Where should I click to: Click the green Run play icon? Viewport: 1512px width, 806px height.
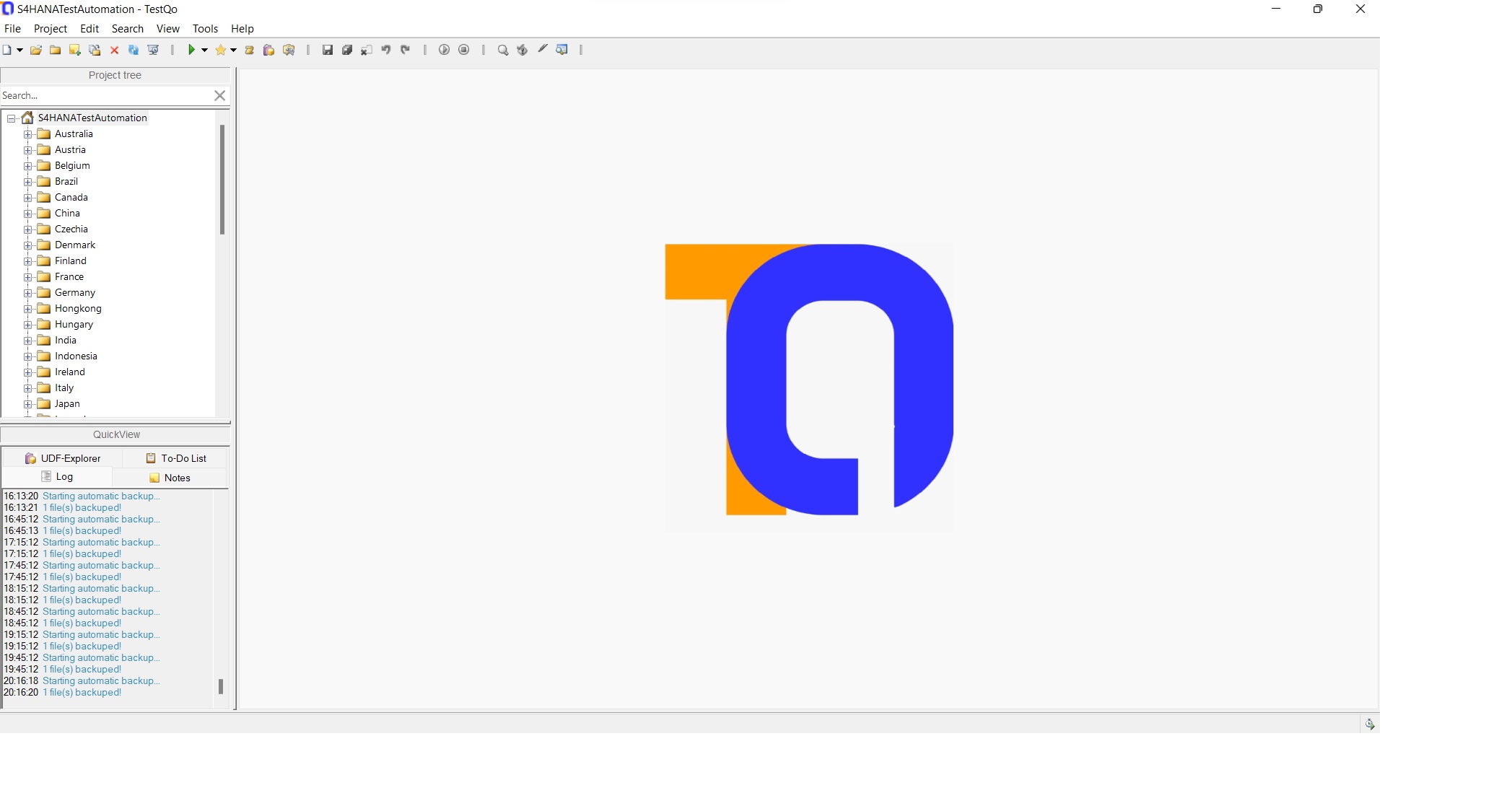(191, 50)
